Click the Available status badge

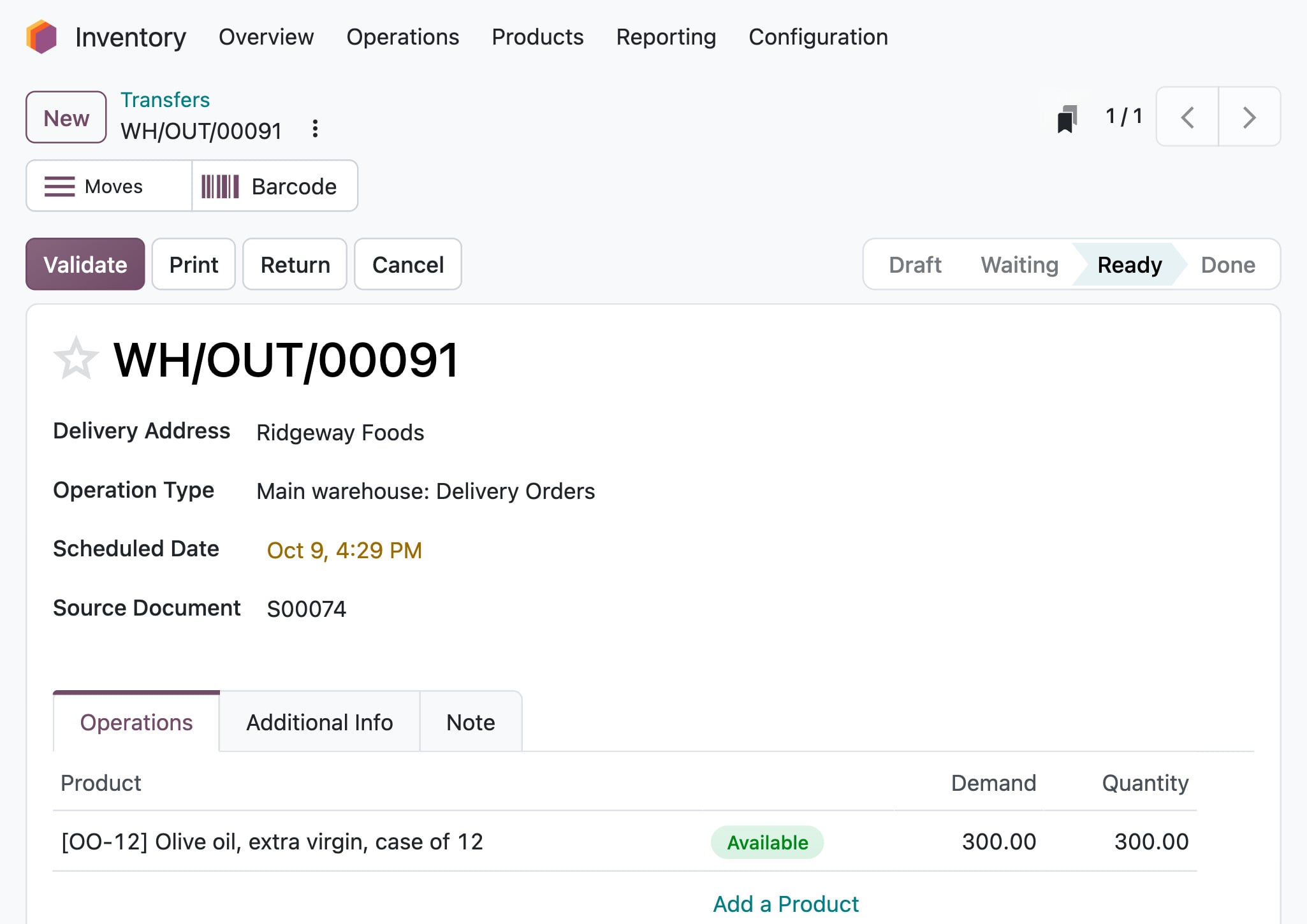click(x=768, y=842)
